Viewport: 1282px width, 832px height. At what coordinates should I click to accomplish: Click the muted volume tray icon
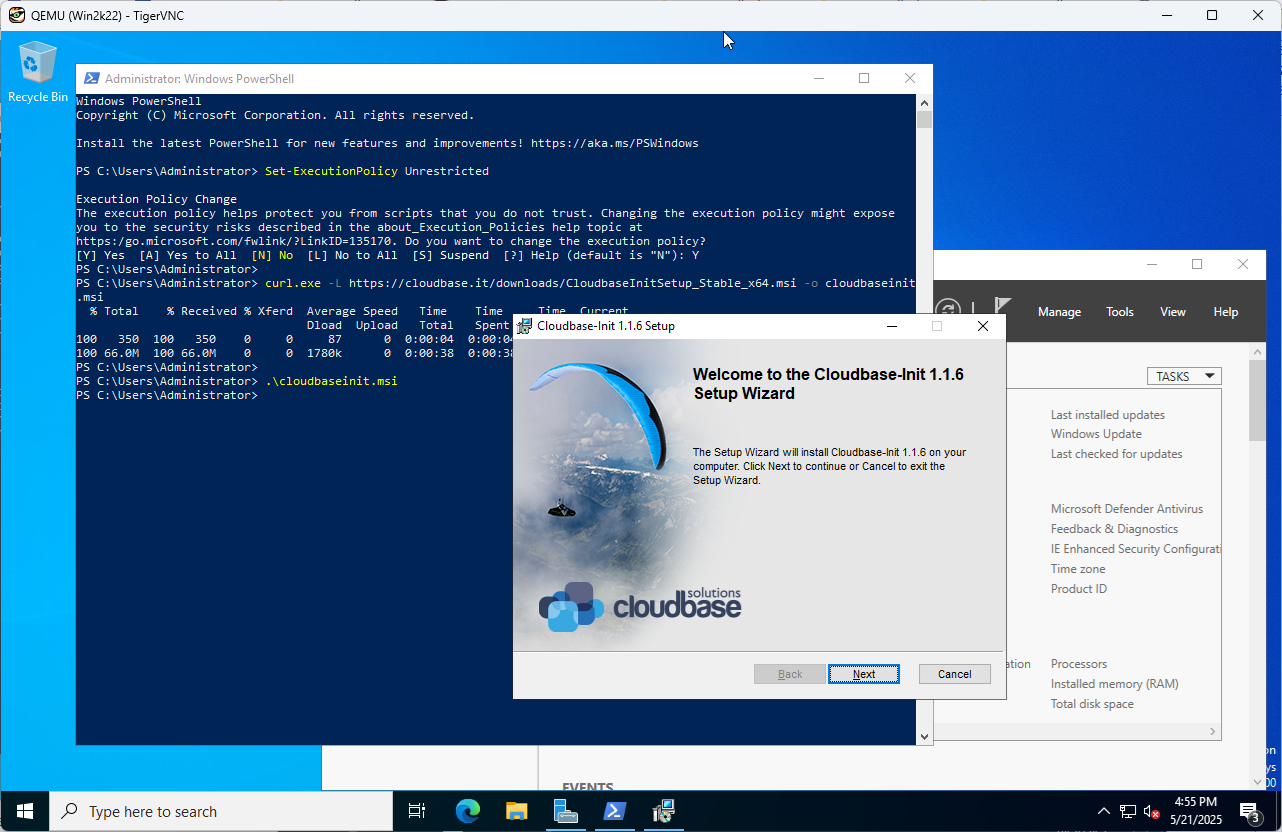1152,811
